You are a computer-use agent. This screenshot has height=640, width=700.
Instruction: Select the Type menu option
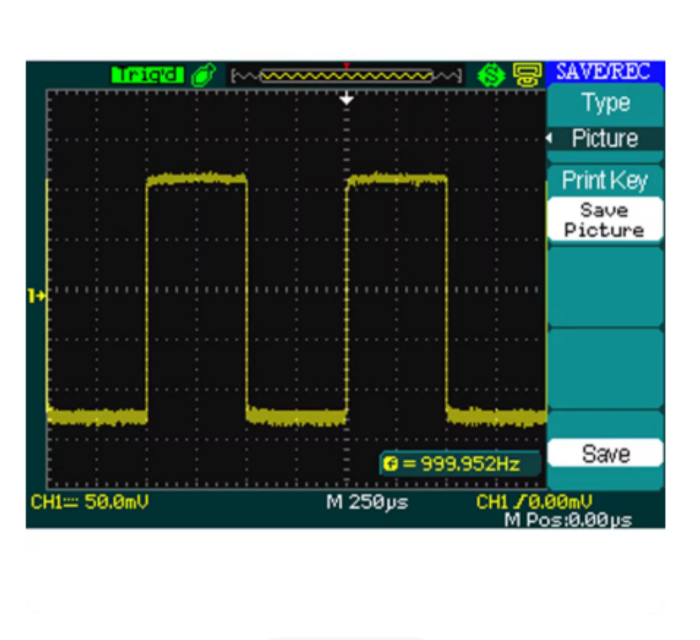click(605, 104)
